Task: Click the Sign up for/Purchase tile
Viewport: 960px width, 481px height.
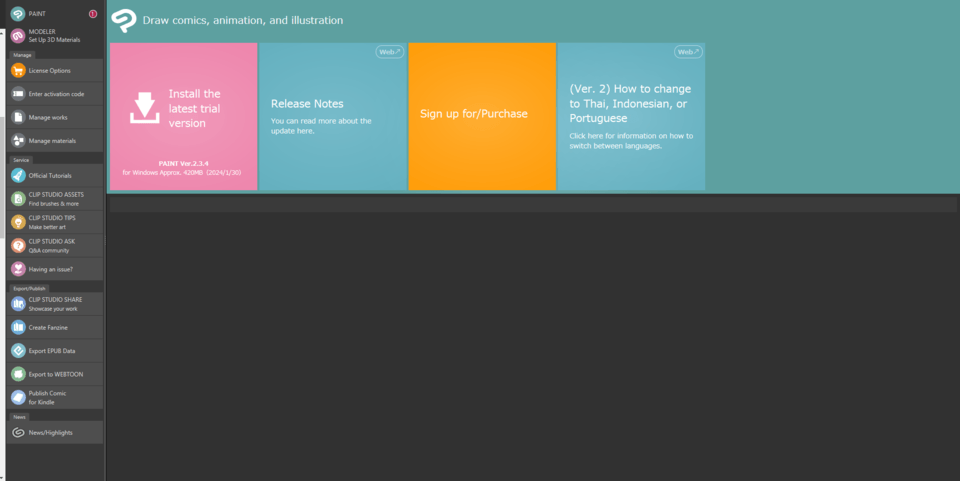Action: click(x=482, y=116)
